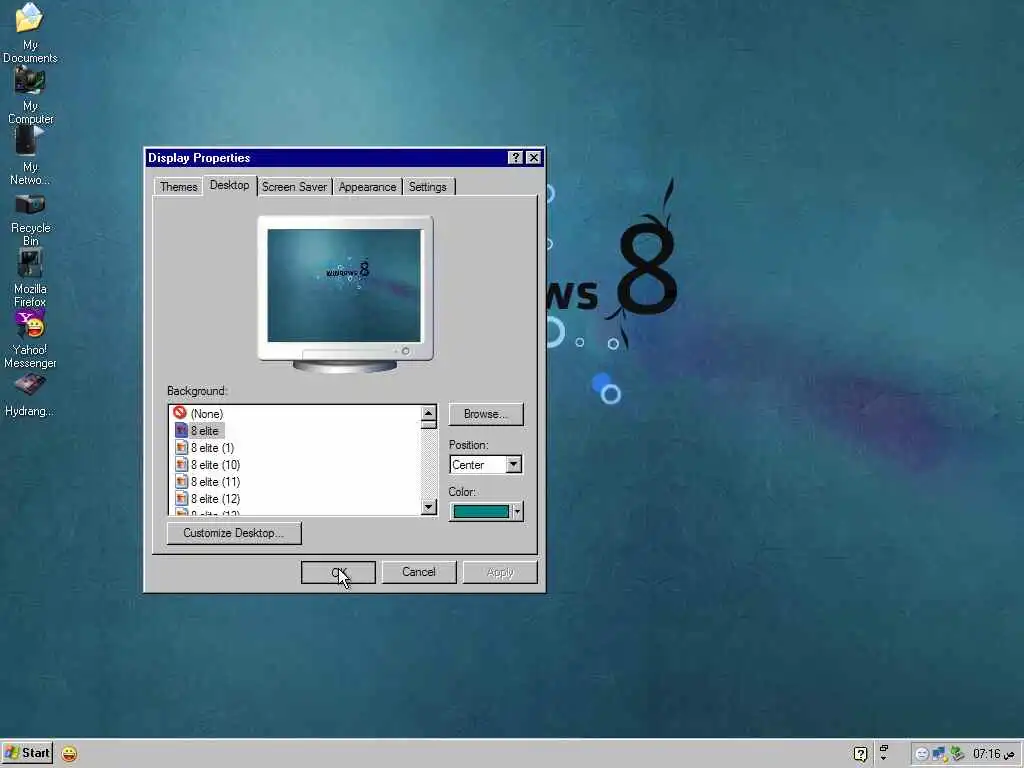Click the image icon beside 8 elite (10)
The height and width of the screenshot is (768, 1024).
[182, 464]
